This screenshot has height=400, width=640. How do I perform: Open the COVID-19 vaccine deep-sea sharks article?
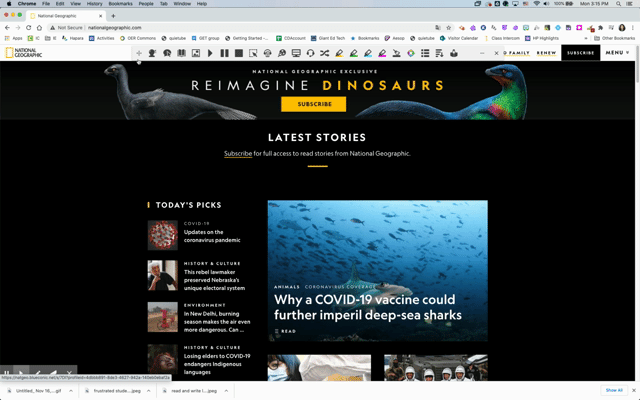point(368,307)
